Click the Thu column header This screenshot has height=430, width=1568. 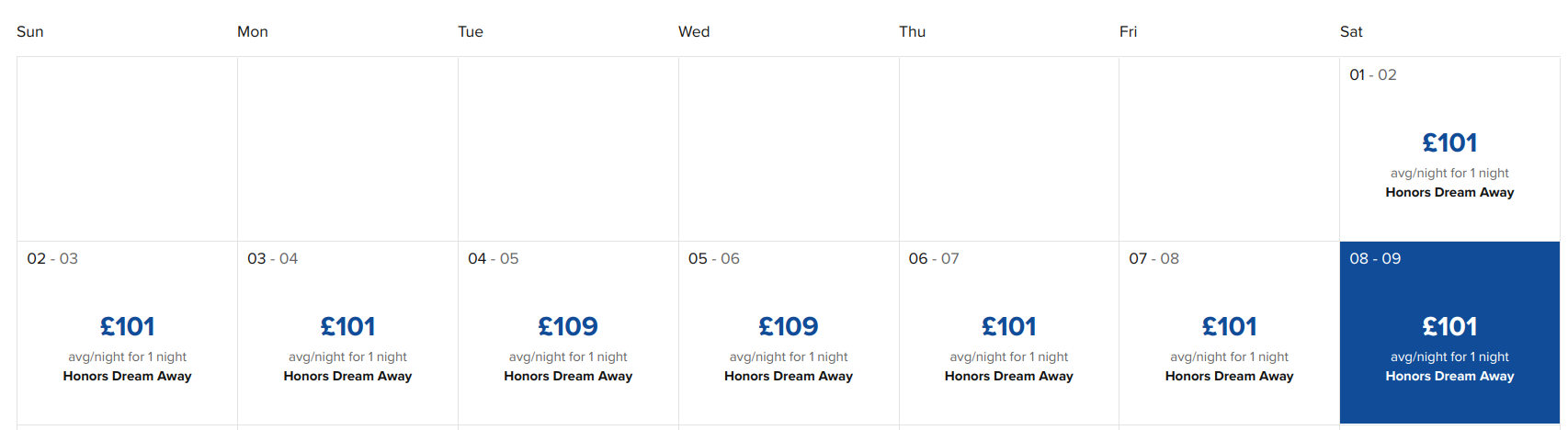pyautogui.click(x=913, y=32)
